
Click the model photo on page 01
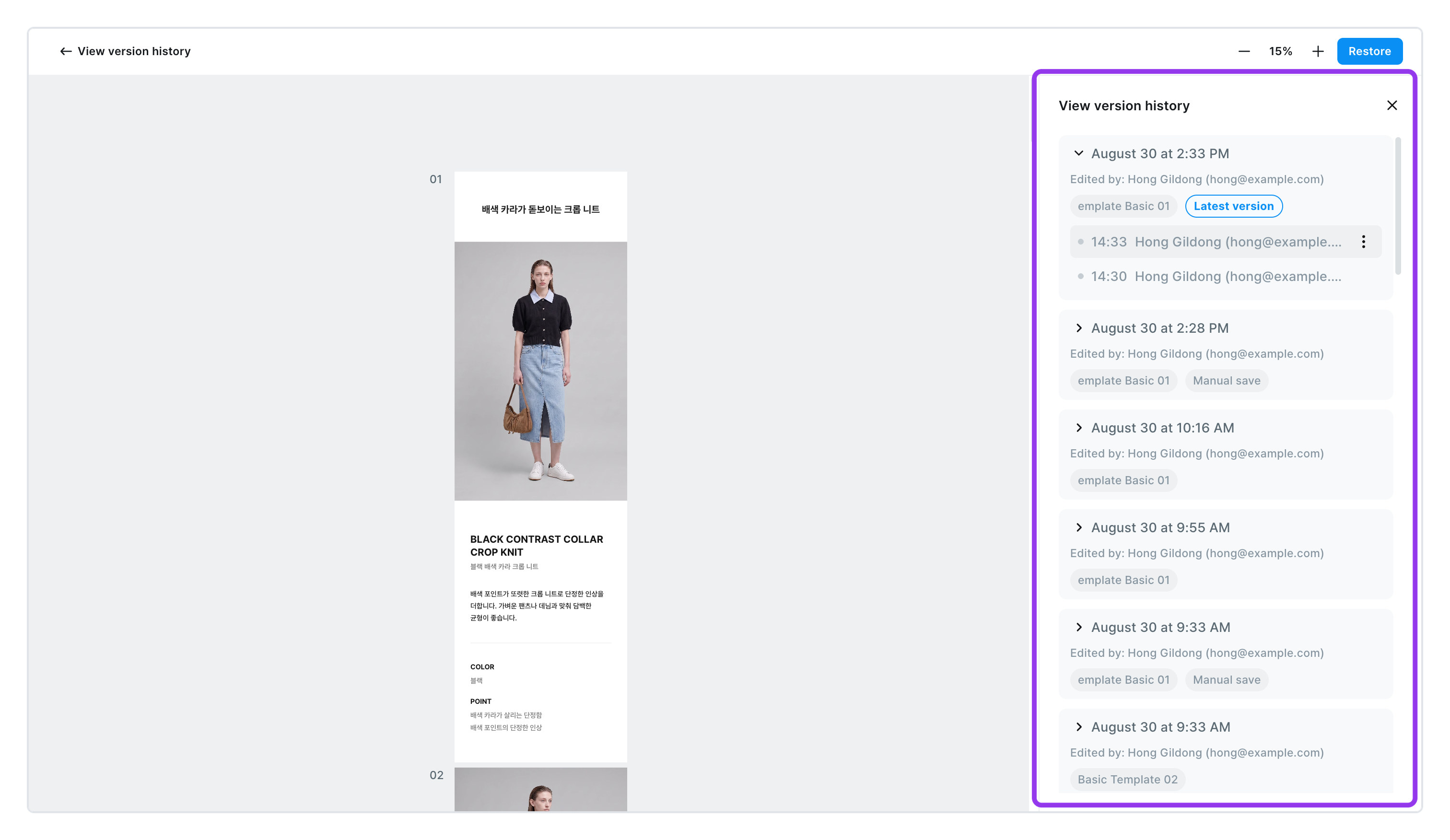(540, 371)
